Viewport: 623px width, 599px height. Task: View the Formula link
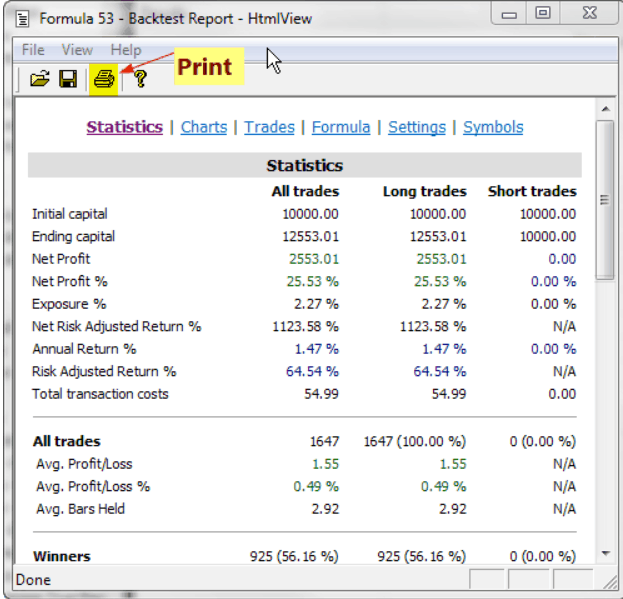coord(341,127)
